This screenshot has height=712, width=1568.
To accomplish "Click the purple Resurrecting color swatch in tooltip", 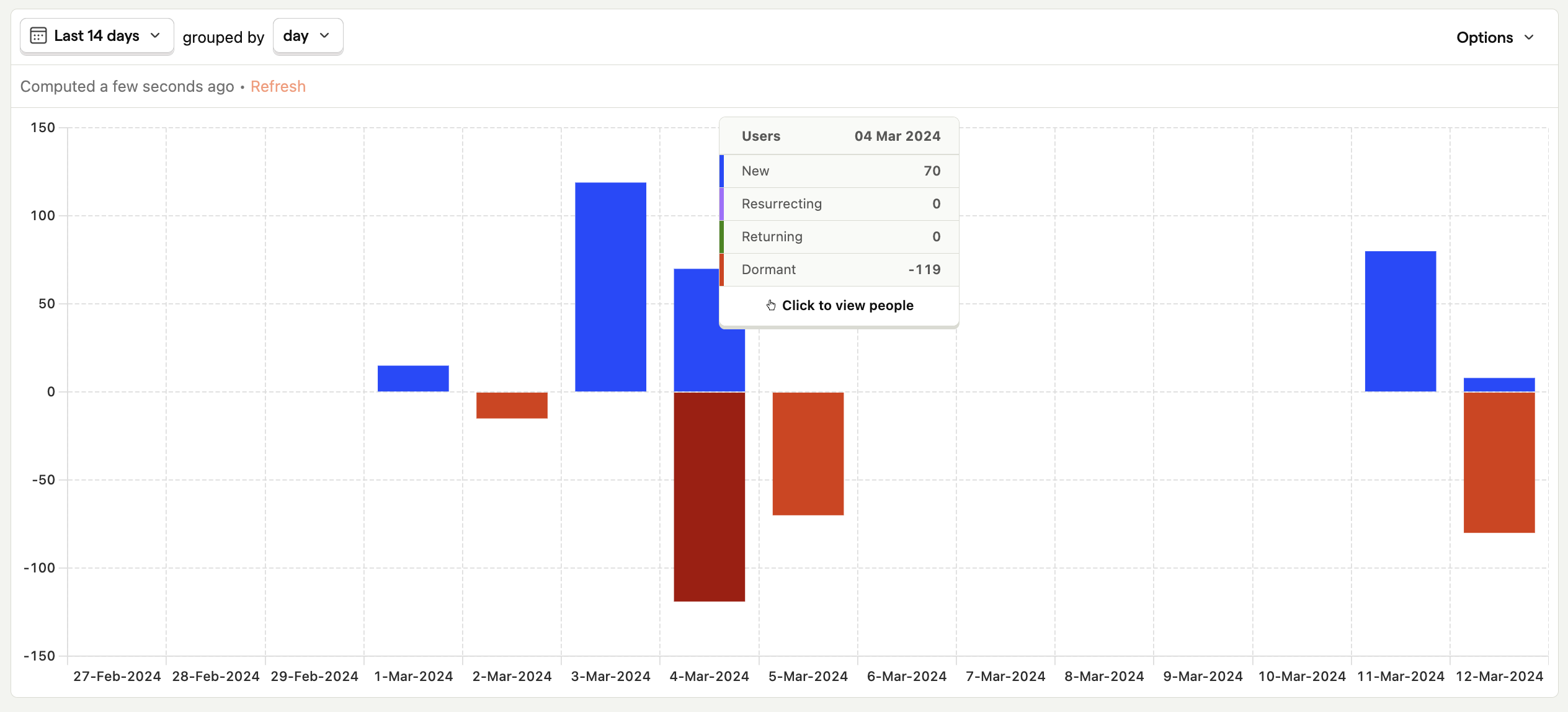I will (x=721, y=204).
